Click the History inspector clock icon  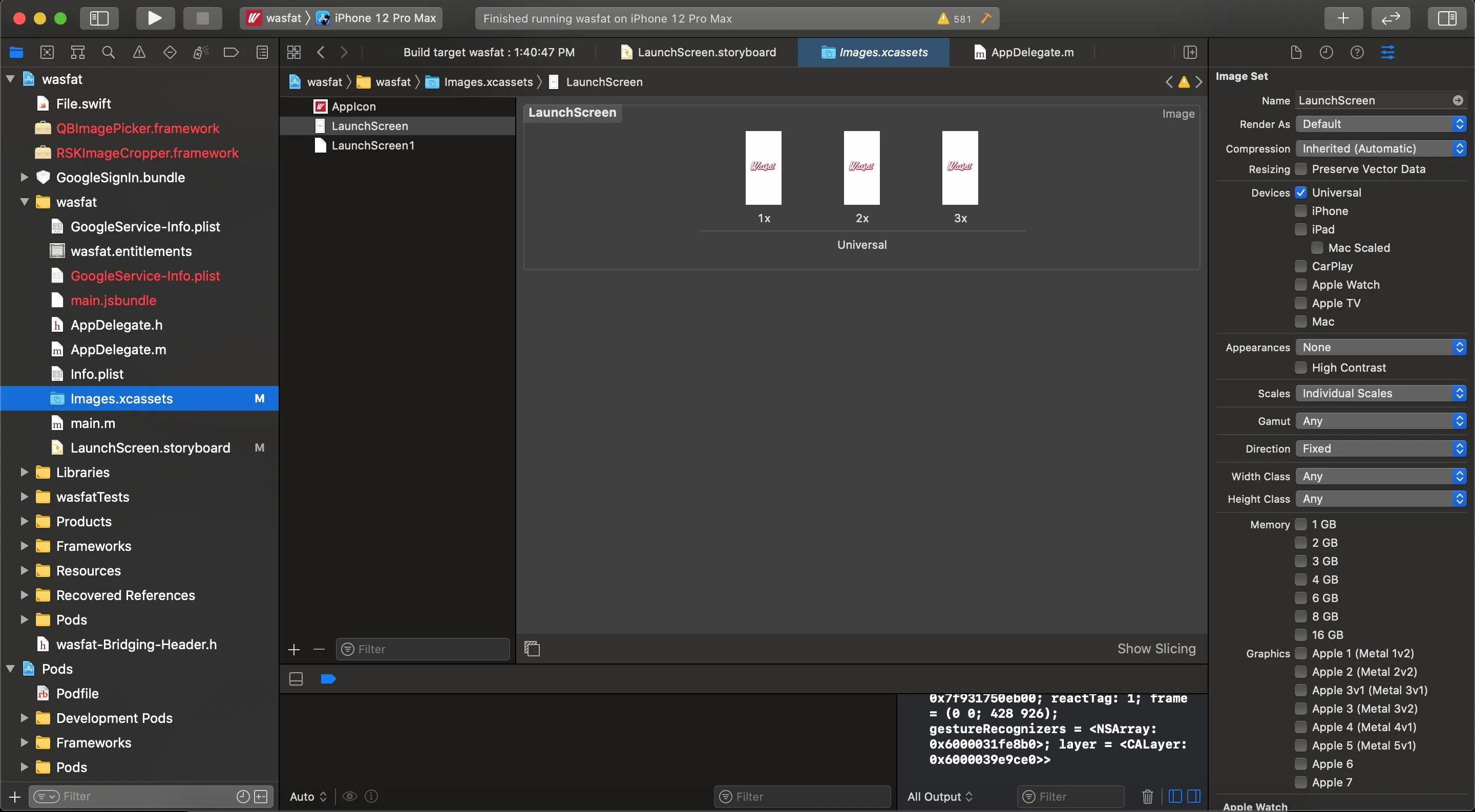[x=1326, y=53]
